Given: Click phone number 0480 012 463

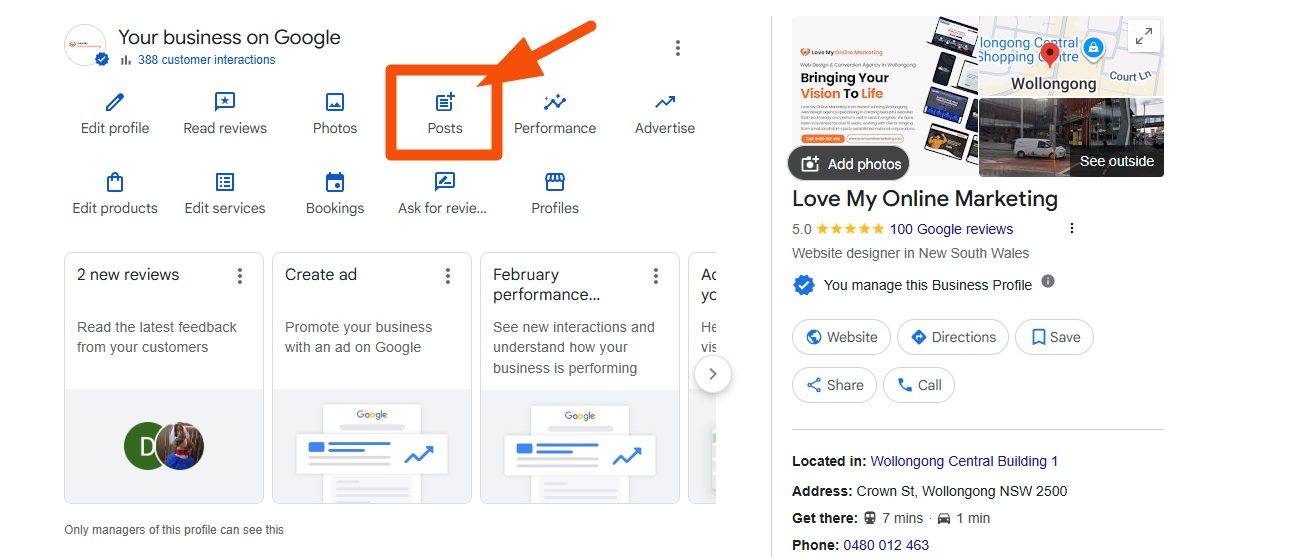Looking at the screenshot, I should pos(888,545).
